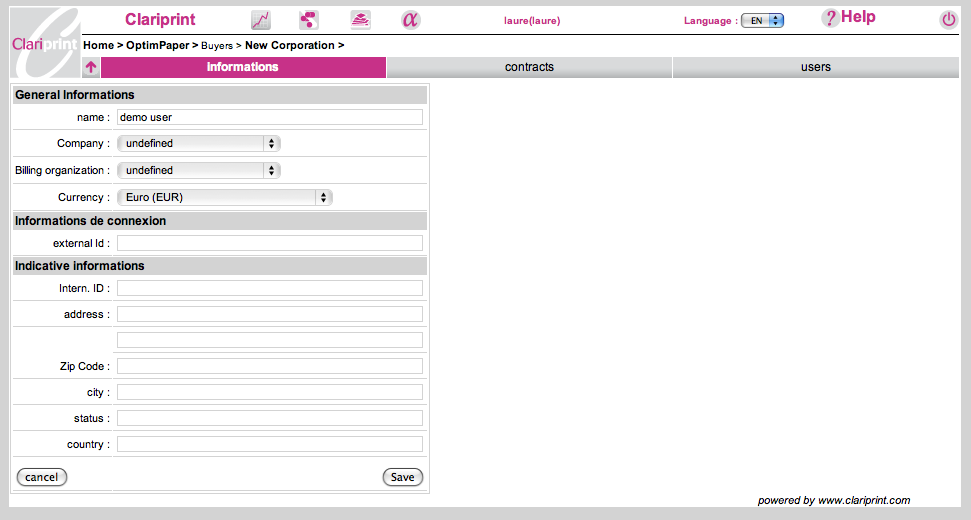
Task: Focus the Zip Code text field
Action: click(x=269, y=367)
